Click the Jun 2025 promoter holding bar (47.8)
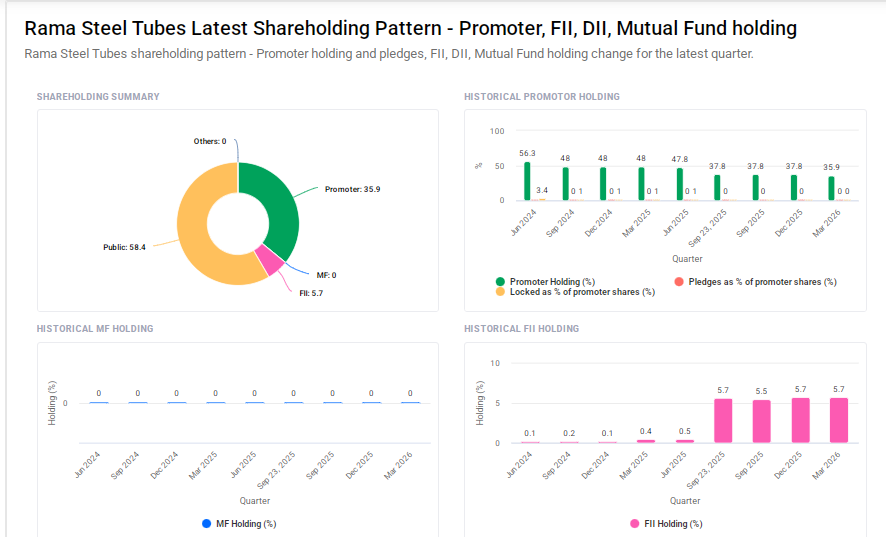886x537 pixels. click(680, 184)
